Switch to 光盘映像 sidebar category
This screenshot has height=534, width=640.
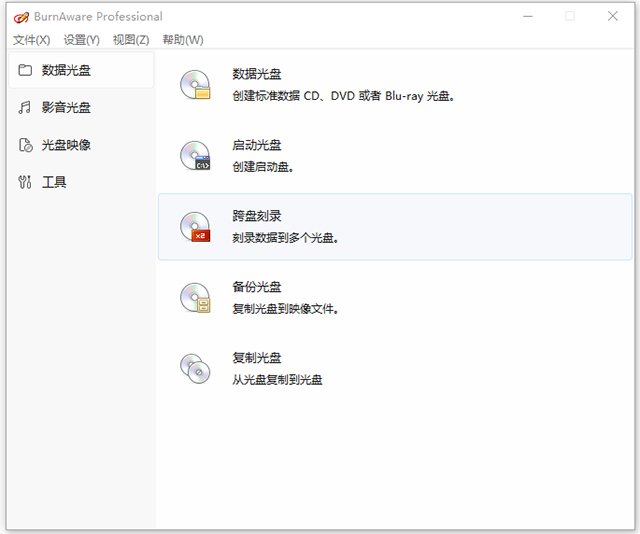81,145
